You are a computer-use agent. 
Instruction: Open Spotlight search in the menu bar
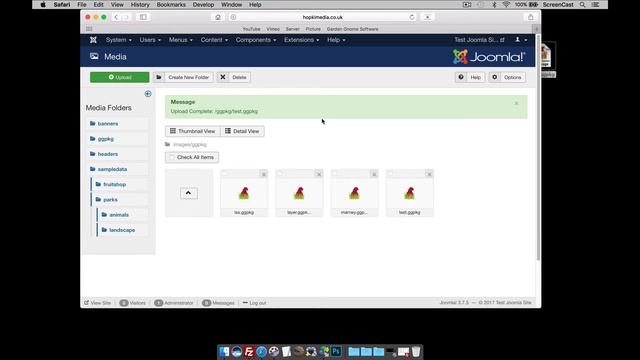pos(582,5)
